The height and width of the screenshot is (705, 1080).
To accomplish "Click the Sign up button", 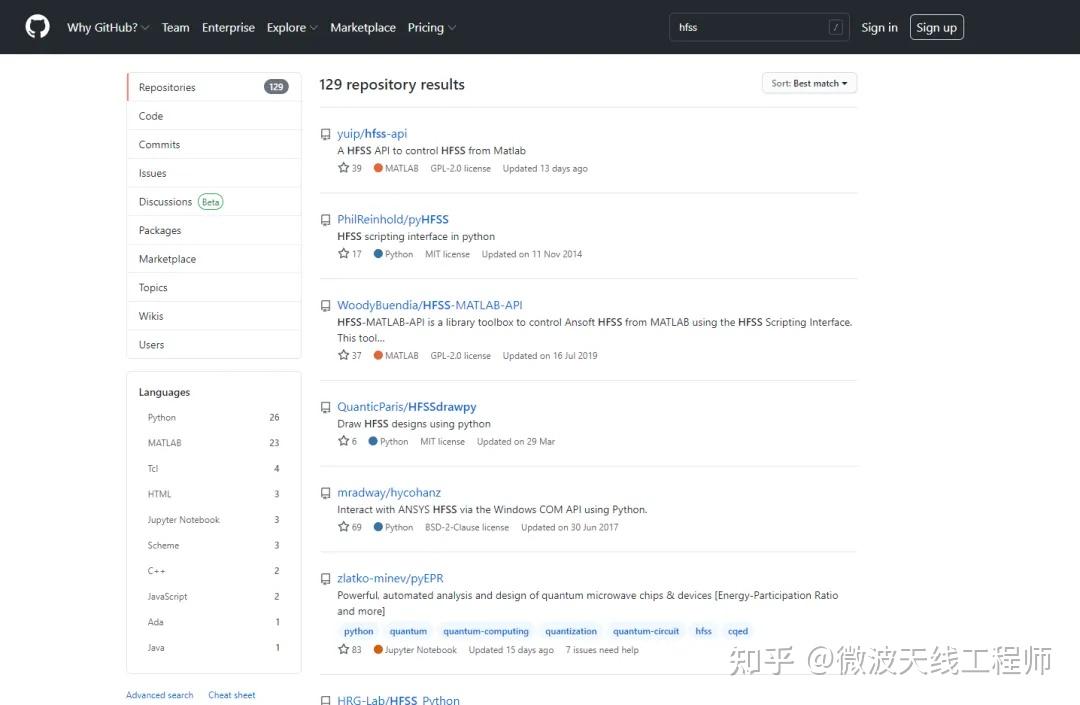I will click(936, 28).
